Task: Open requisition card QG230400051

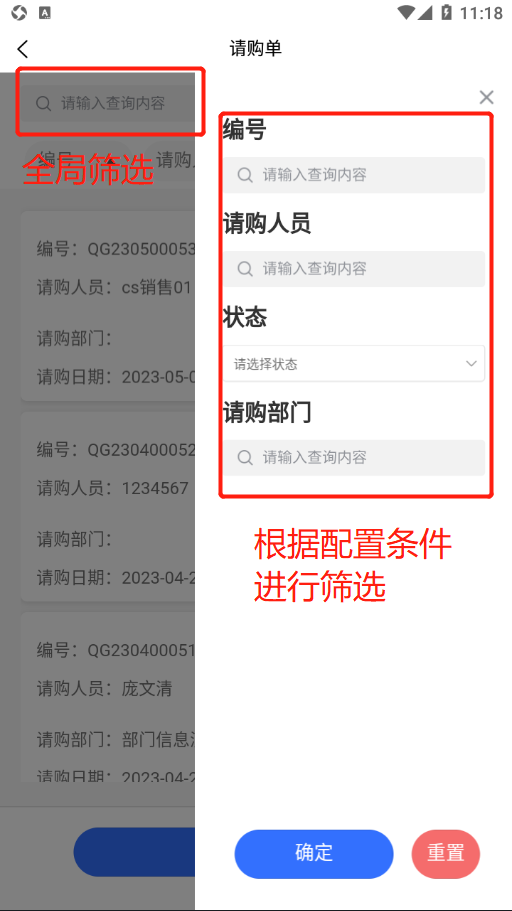Action: 108,697
